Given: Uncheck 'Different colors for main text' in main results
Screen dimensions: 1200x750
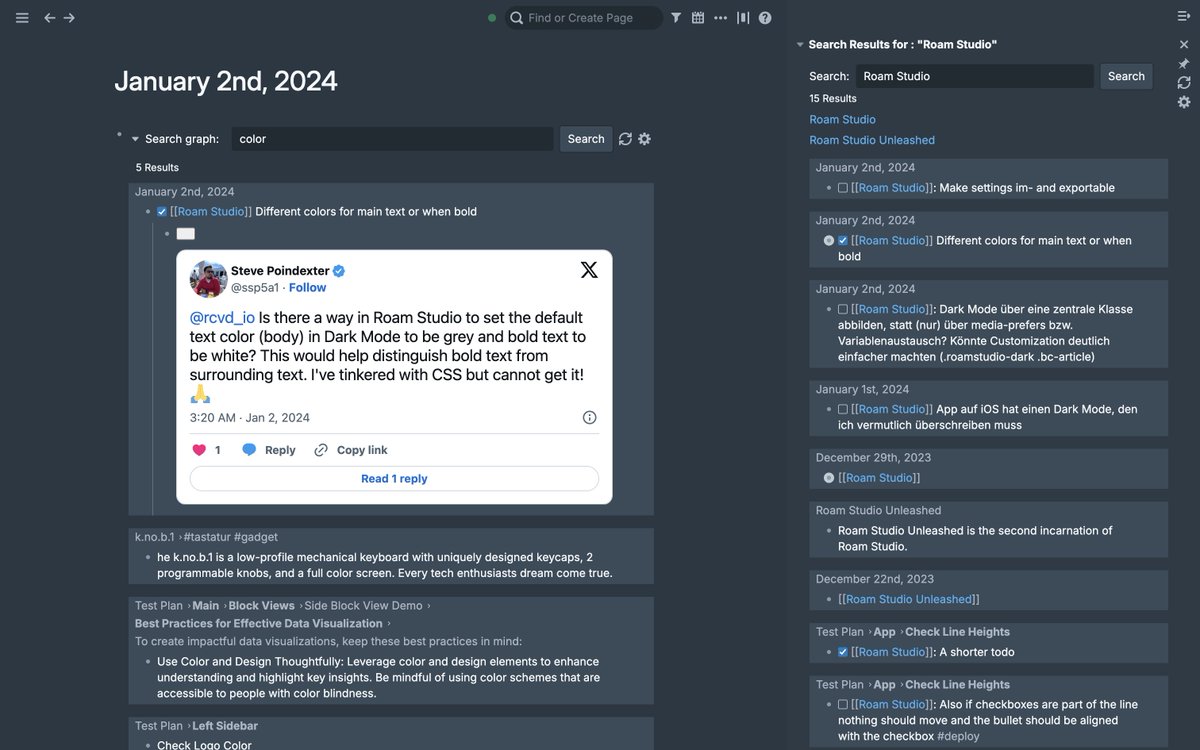Looking at the screenshot, I should click(162, 212).
